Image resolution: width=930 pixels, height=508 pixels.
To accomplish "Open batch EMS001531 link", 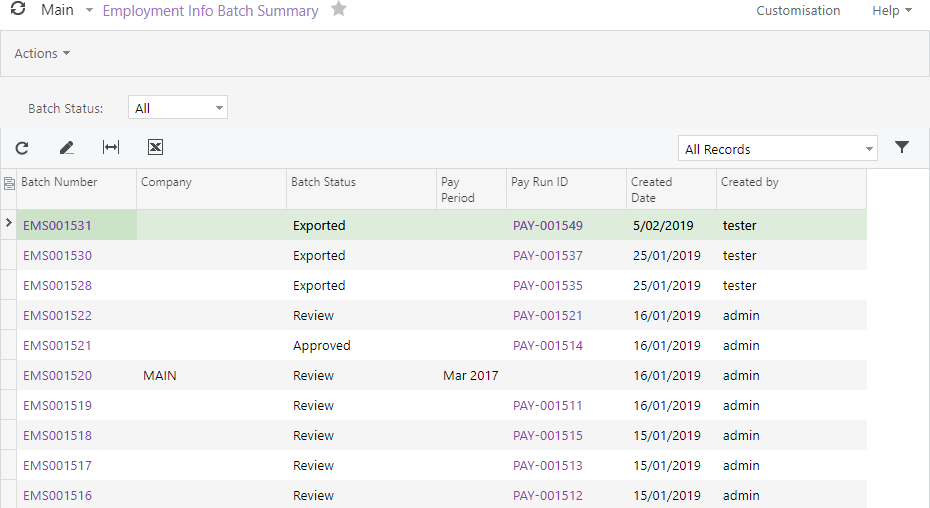I will point(57,226).
